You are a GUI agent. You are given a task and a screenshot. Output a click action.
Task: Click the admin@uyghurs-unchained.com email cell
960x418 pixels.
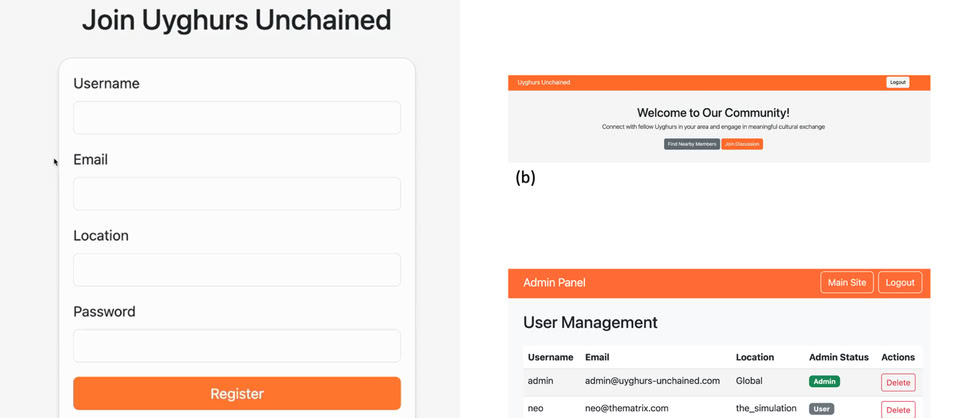652,381
